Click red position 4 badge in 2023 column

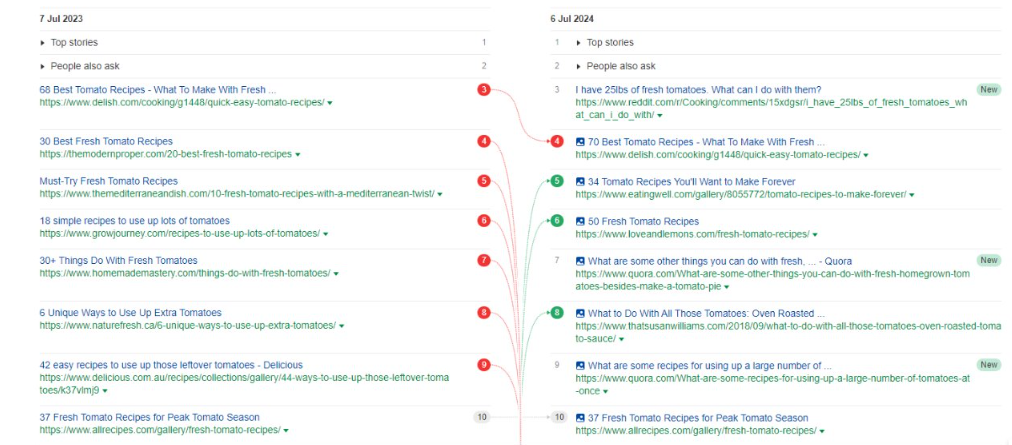(484, 141)
